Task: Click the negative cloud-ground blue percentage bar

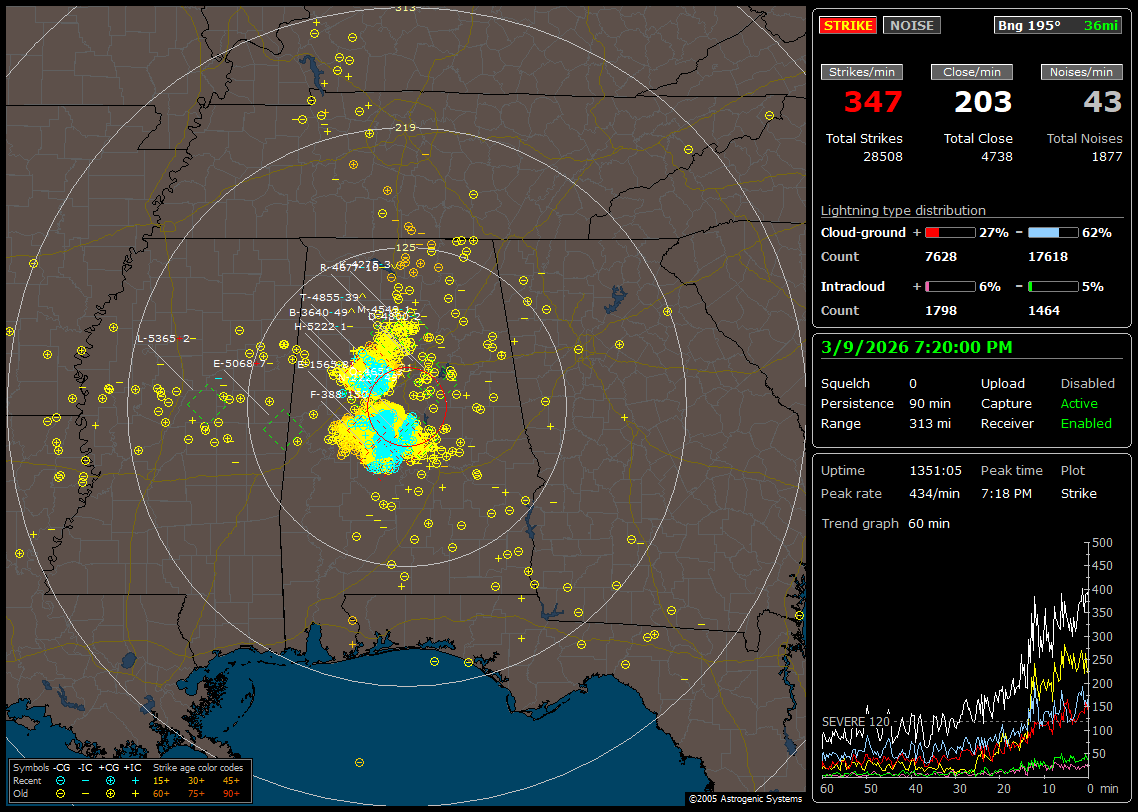Action: [x=1053, y=232]
